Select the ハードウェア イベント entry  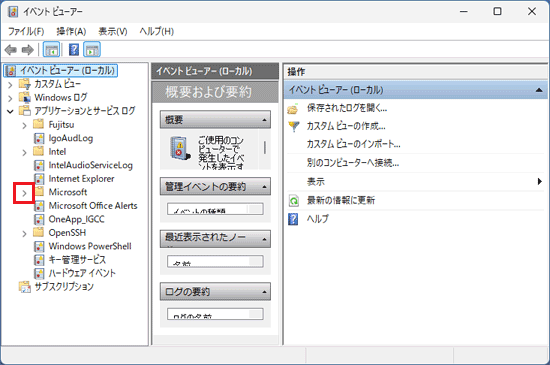82,273
